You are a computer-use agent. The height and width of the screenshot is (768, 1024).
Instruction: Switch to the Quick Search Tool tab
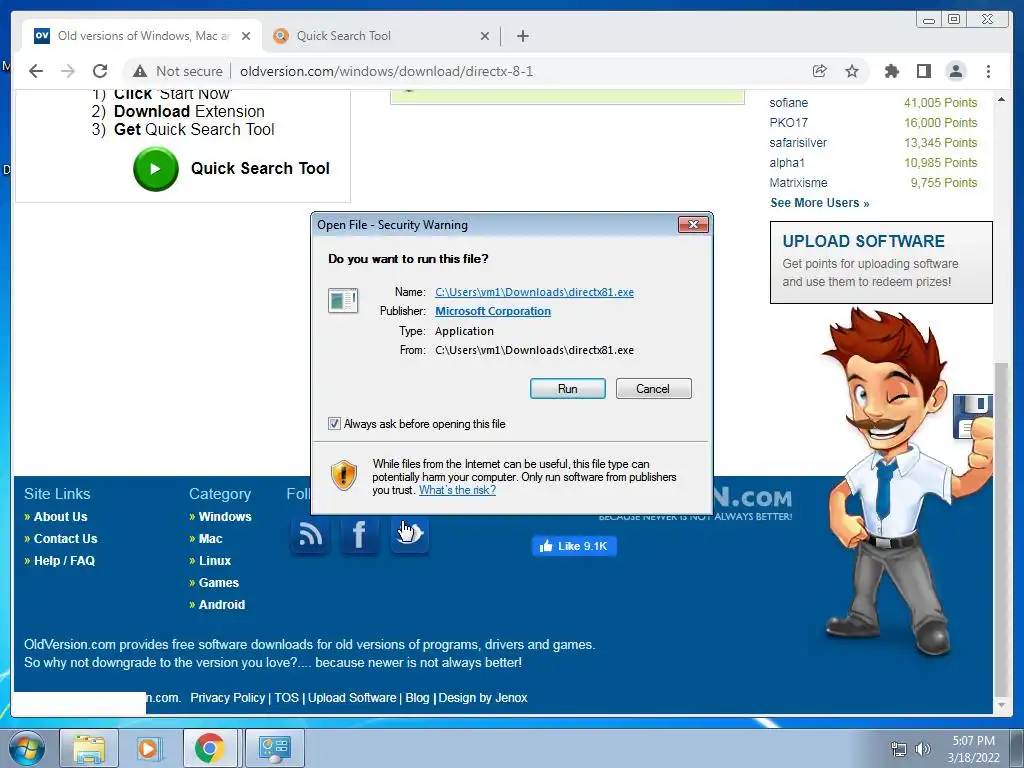pyautogui.click(x=379, y=36)
